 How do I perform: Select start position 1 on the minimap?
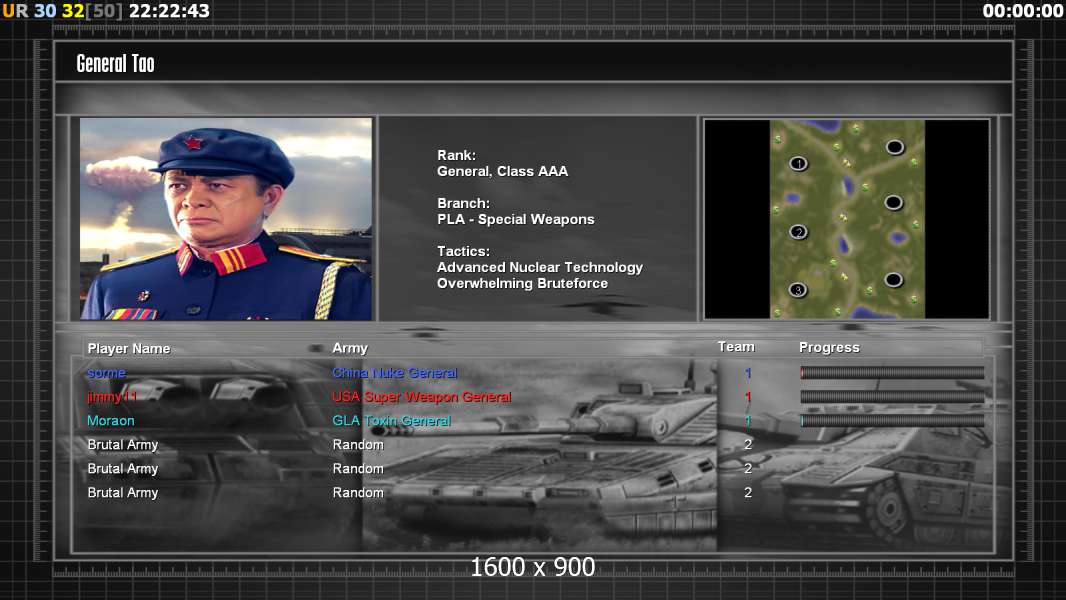(798, 163)
